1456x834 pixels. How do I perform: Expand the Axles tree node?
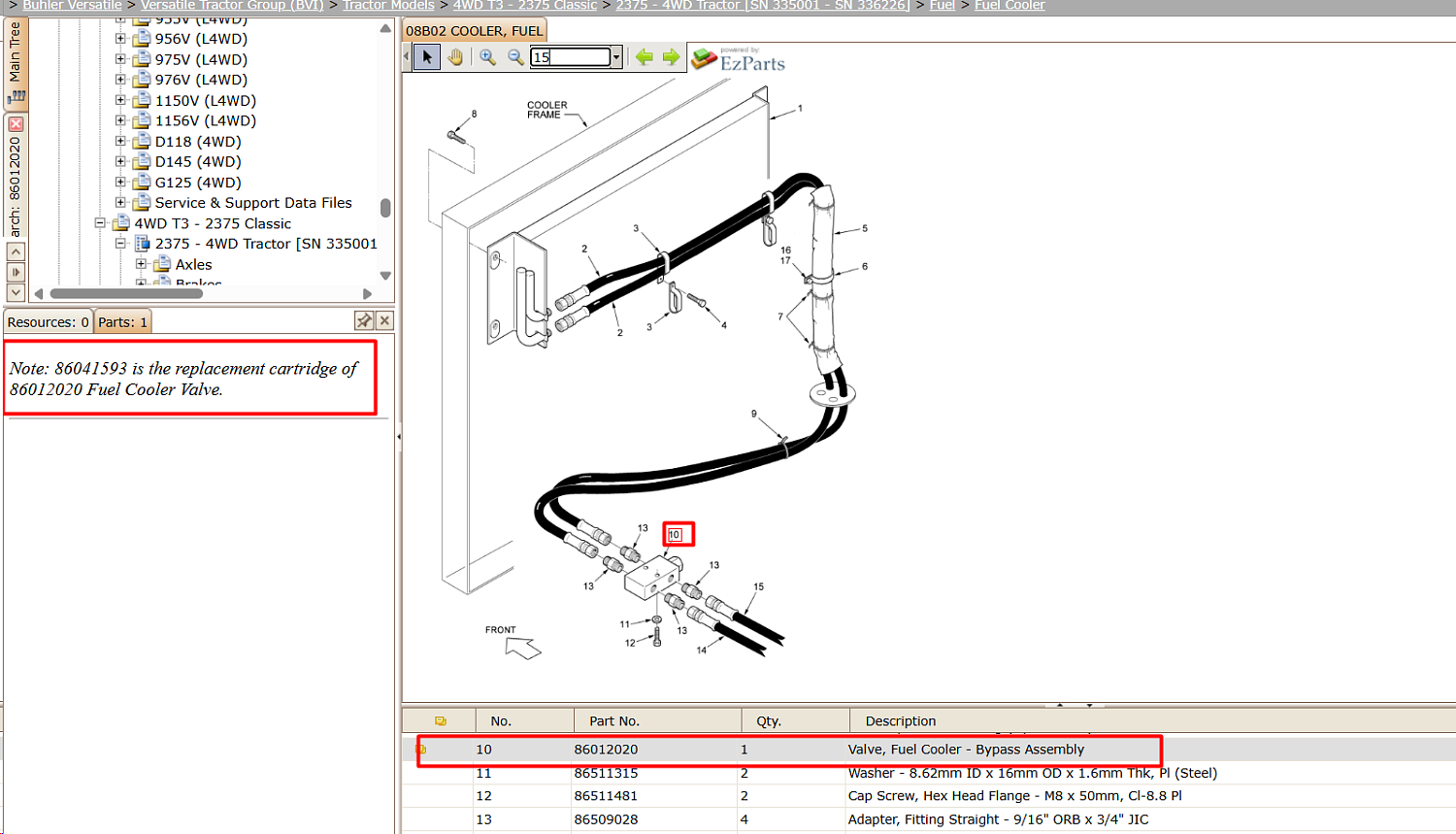pos(141,264)
